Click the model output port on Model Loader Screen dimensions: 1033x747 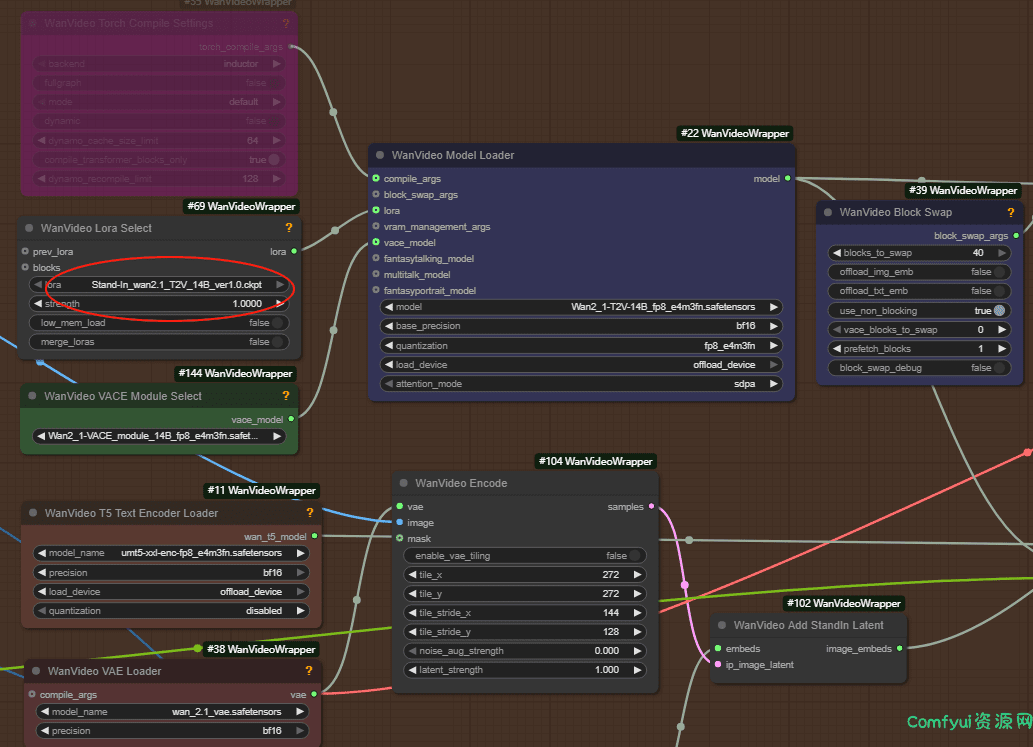click(x=787, y=179)
